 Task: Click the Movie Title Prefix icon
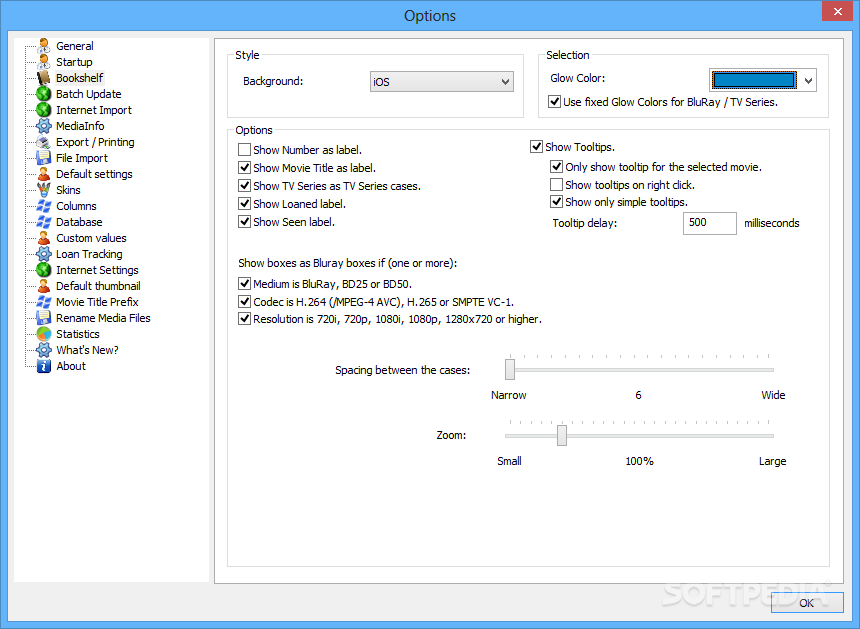(x=44, y=302)
